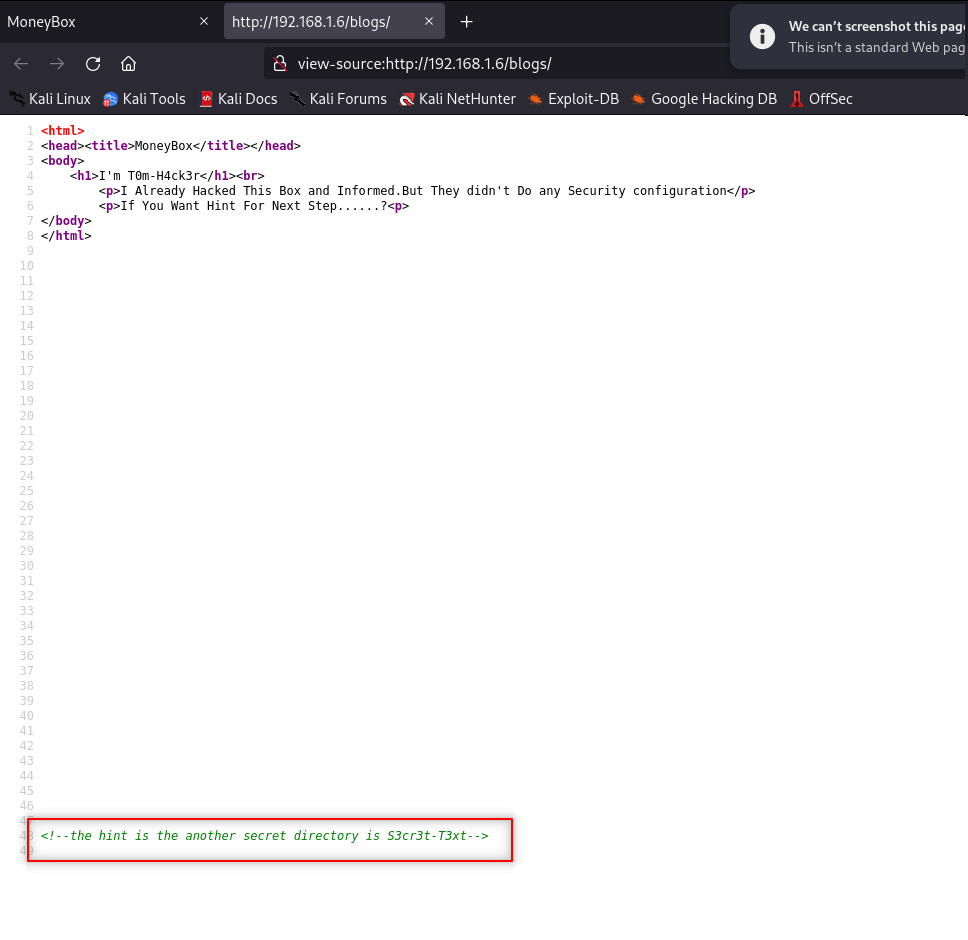Go back to the previous page
Image resolution: width=968 pixels, height=940 pixels.
(x=21, y=64)
